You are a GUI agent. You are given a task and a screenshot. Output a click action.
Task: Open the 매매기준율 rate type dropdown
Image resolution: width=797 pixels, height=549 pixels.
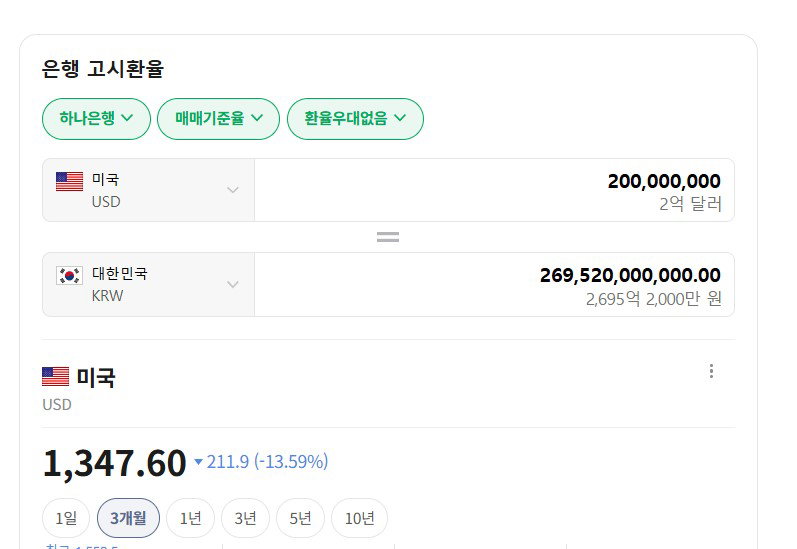(219, 119)
